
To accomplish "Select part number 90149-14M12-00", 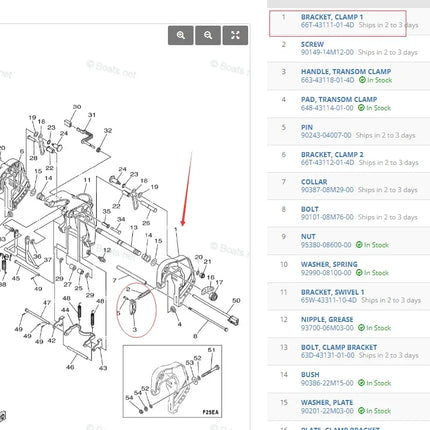I will [327, 52].
